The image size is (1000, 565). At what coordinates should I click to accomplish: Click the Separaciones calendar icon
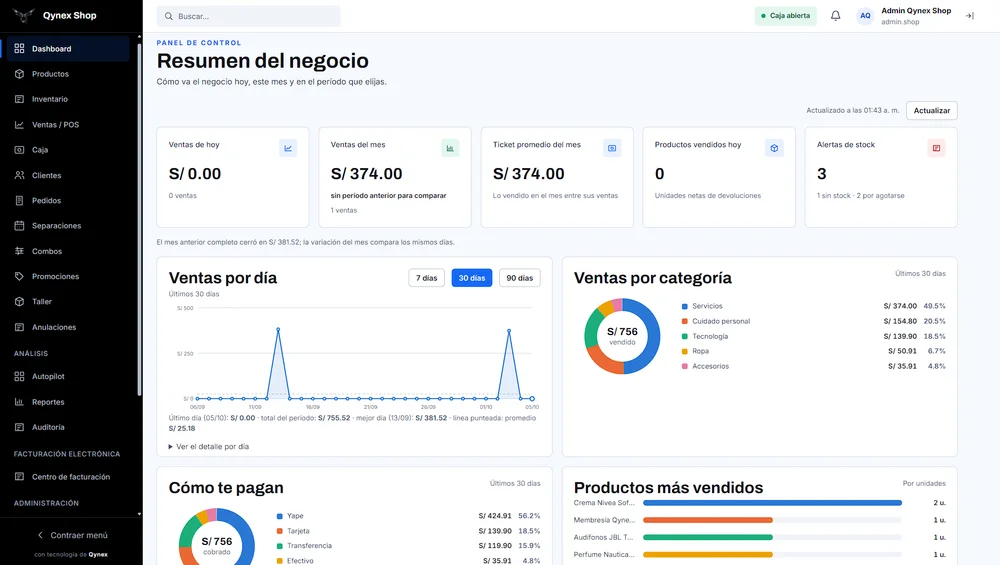pos(19,226)
